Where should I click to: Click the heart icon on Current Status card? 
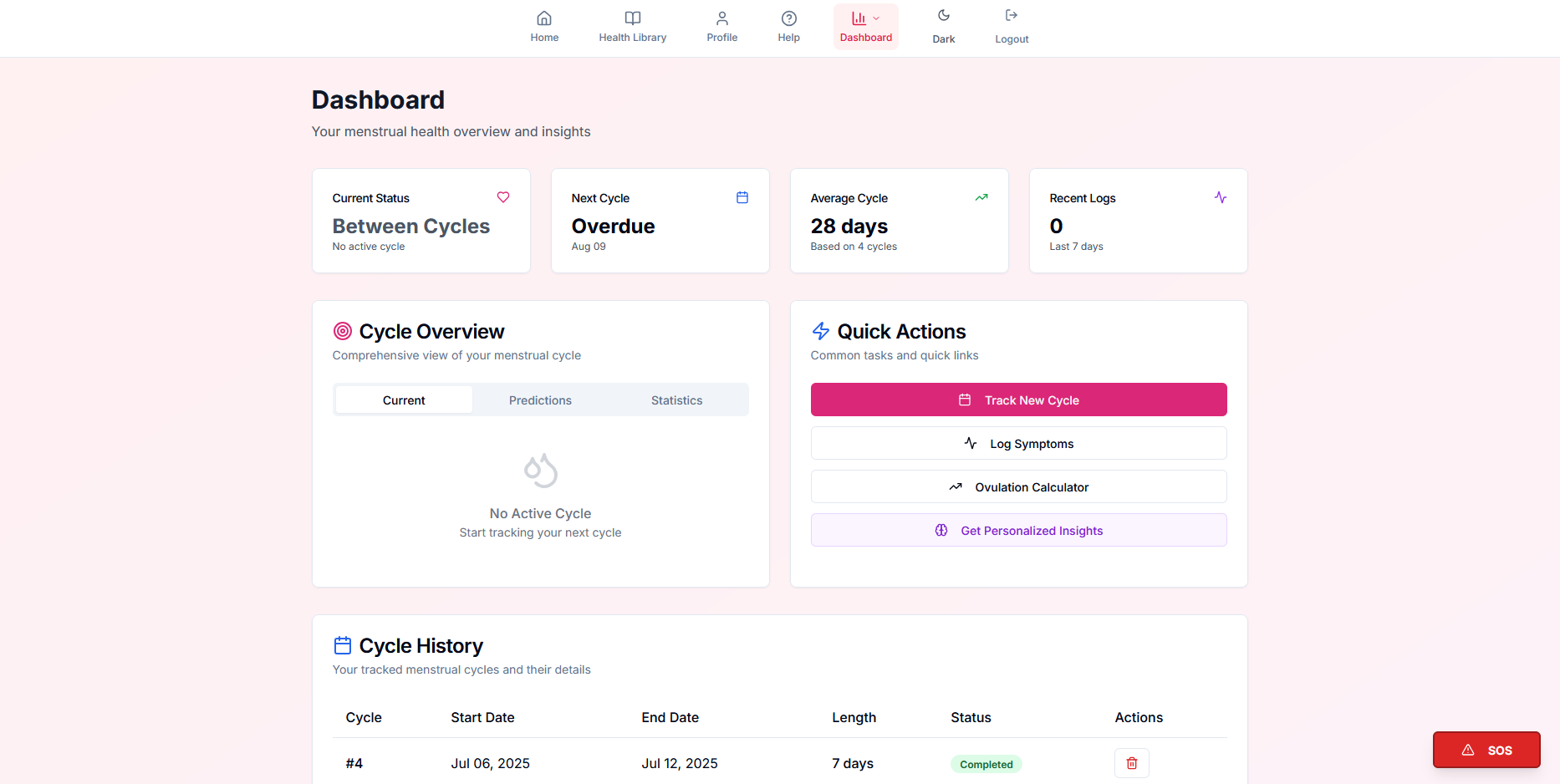pos(503,197)
